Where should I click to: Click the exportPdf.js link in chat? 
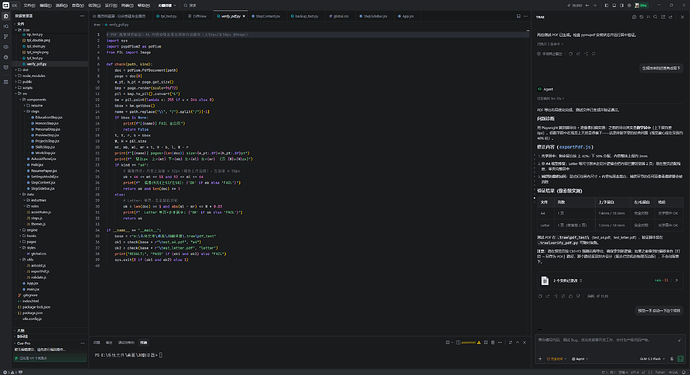coord(575,147)
